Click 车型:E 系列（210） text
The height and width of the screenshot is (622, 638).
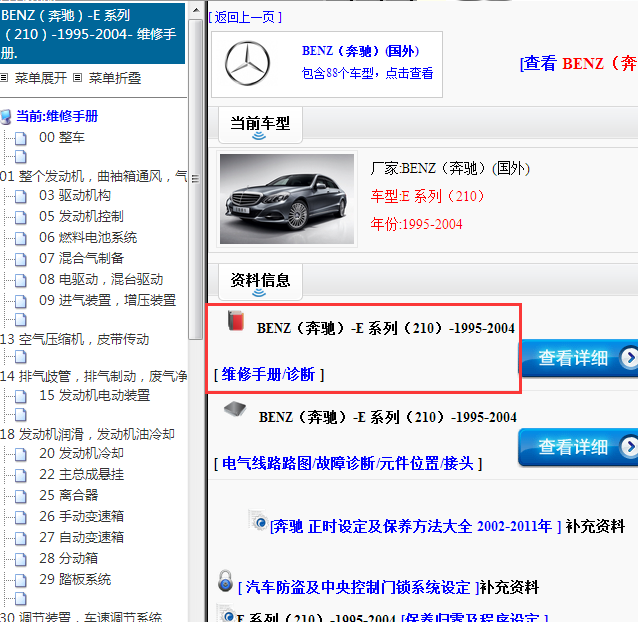(x=427, y=196)
